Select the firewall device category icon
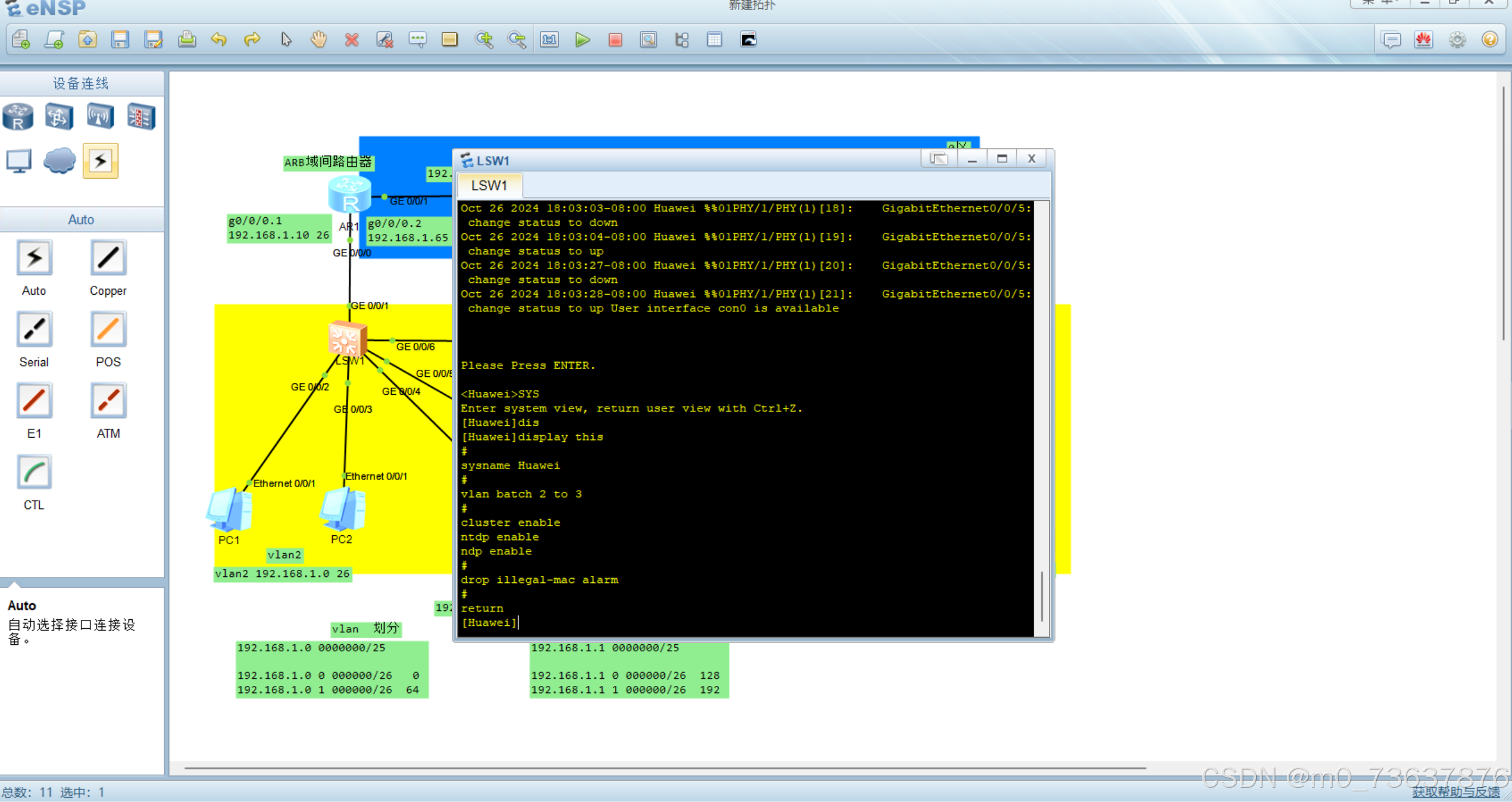1512x802 pixels. click(141, 116)
